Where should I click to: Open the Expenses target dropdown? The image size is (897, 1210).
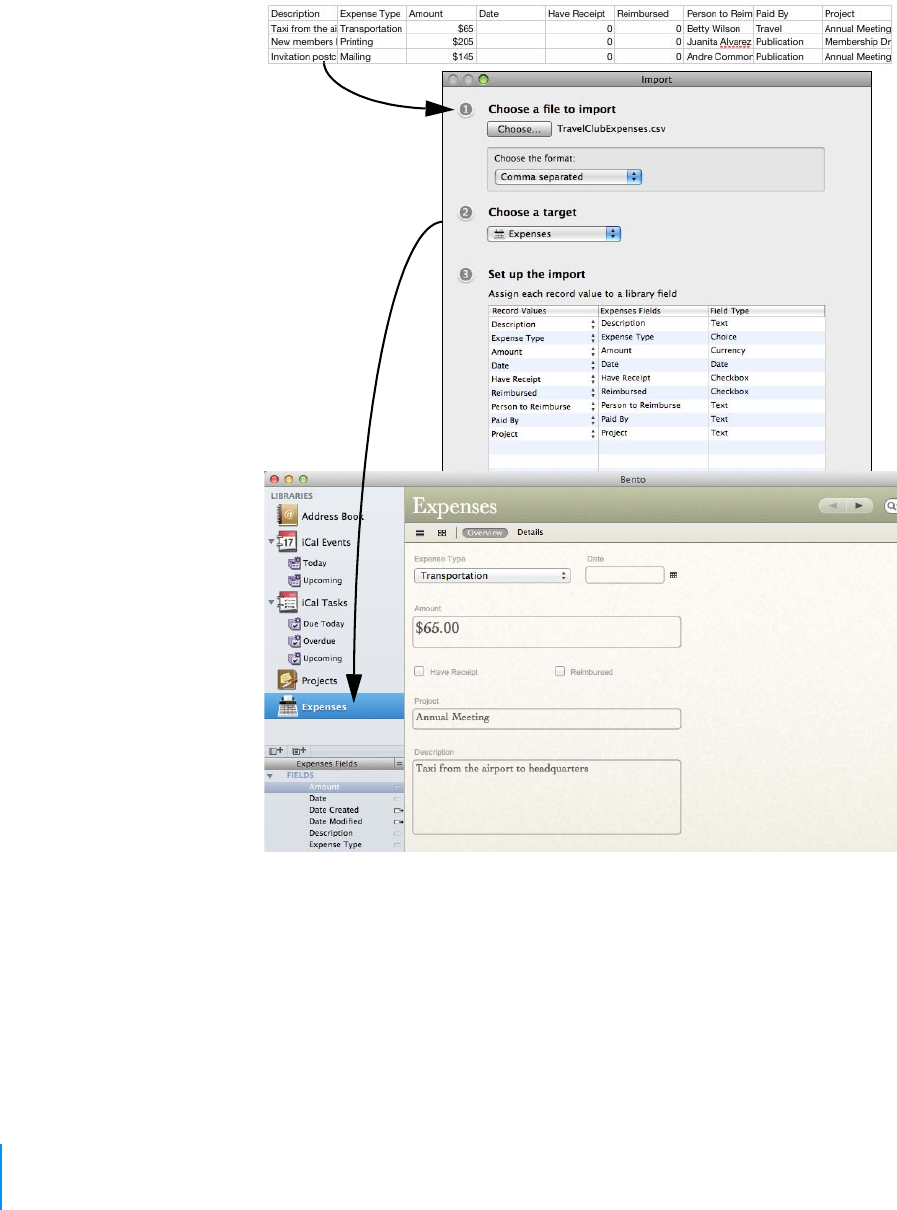click(x=554, y=233)
